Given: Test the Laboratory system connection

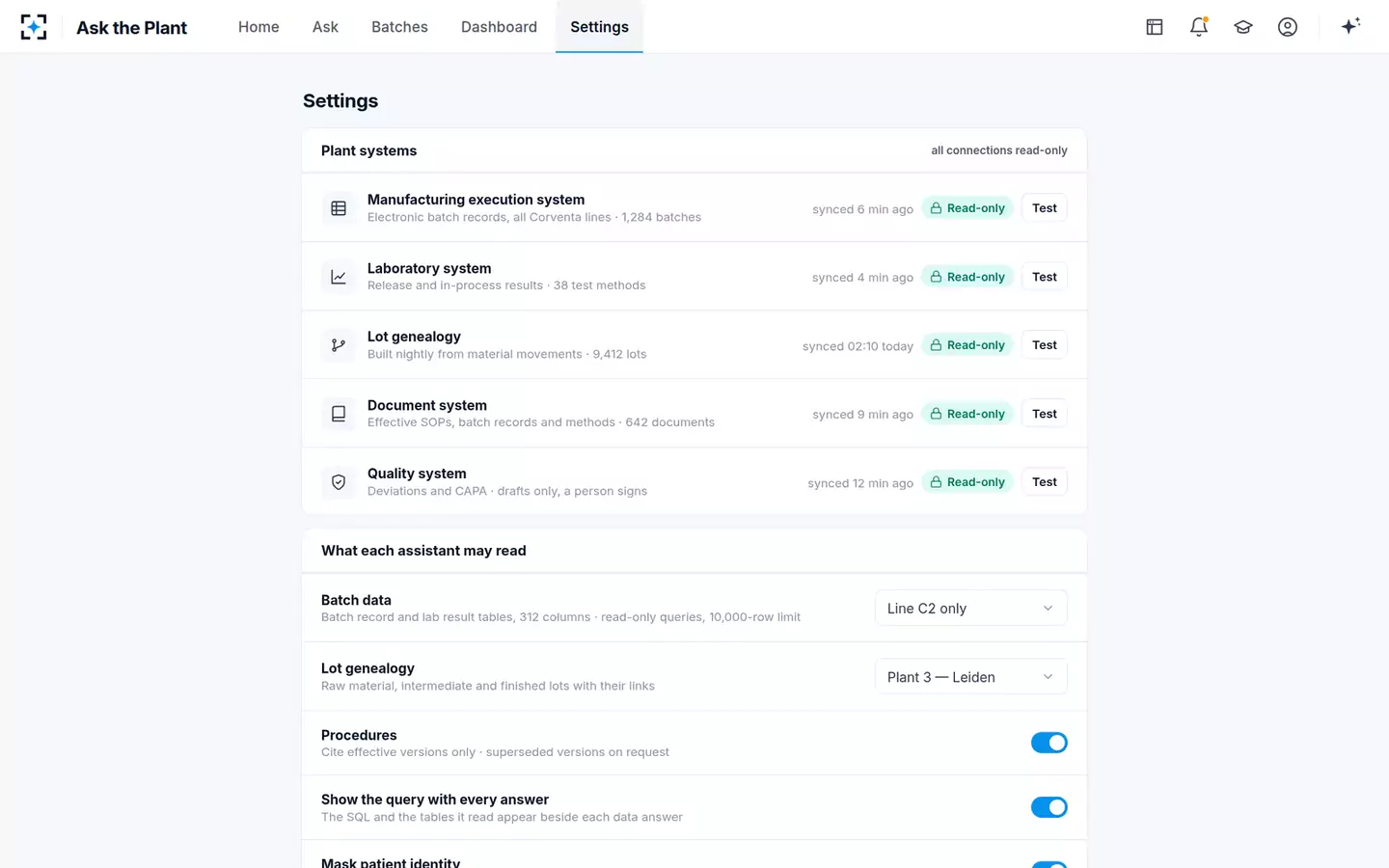Looking at the screenshot, I should point(1045,277).
